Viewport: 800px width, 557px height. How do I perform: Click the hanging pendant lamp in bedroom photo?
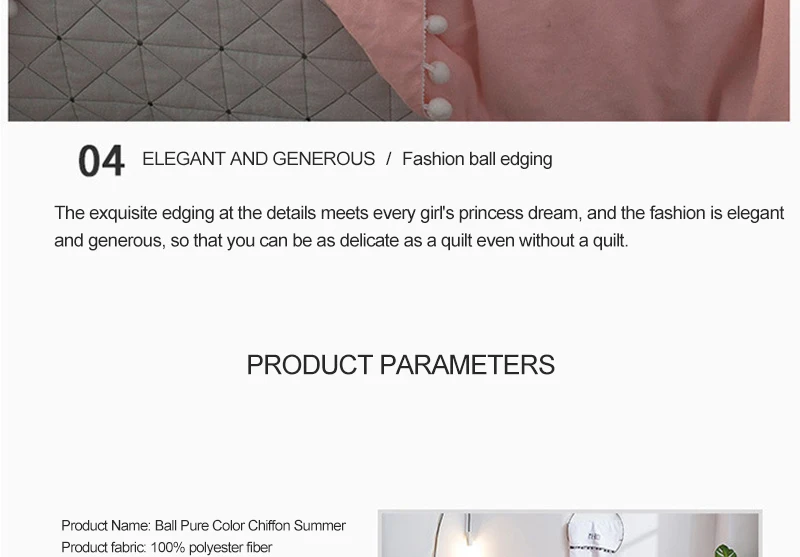pyautogui.click(x=468, y=530)
